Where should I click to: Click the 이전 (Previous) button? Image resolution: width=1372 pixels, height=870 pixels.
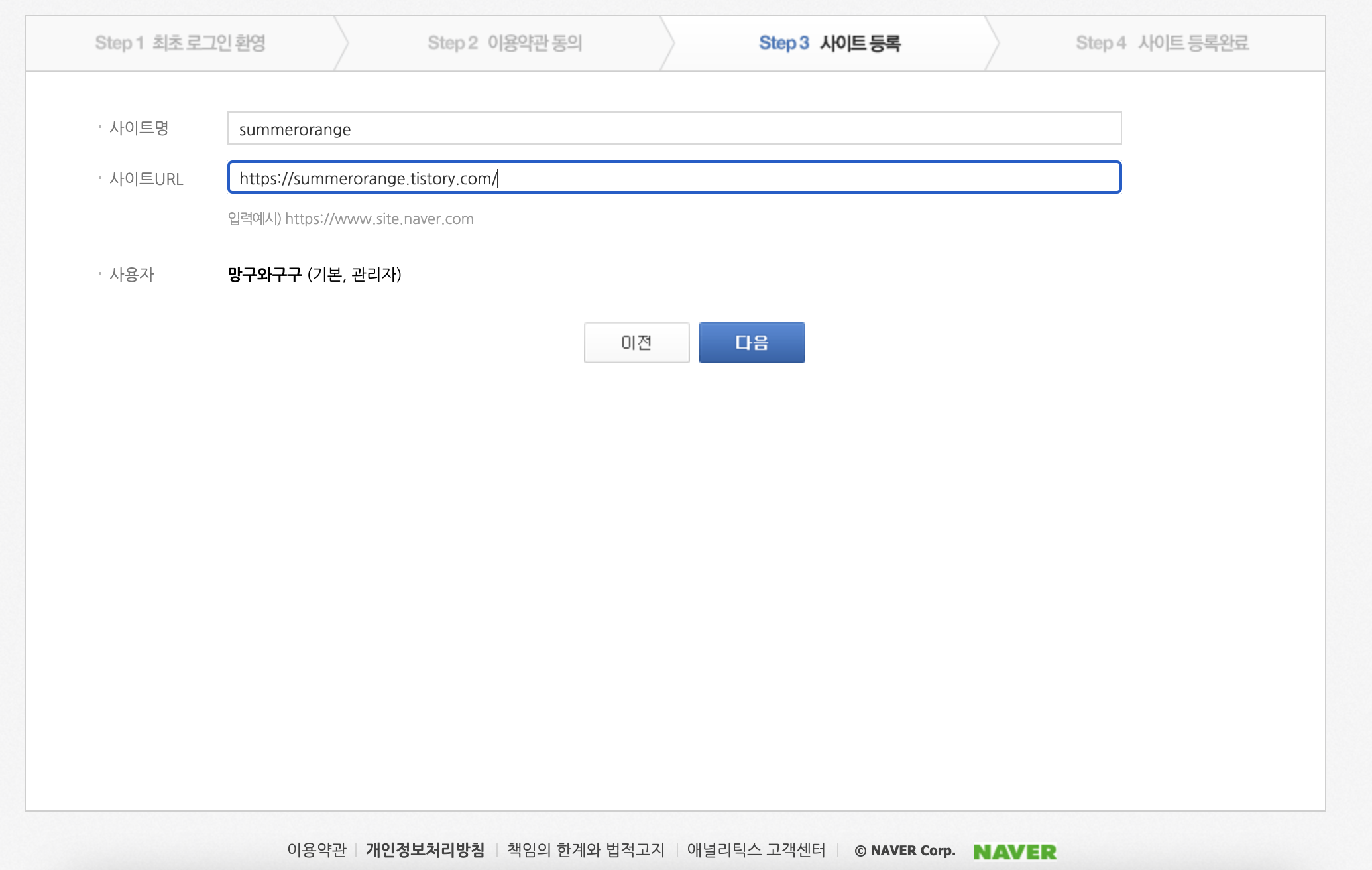point(636,343)
